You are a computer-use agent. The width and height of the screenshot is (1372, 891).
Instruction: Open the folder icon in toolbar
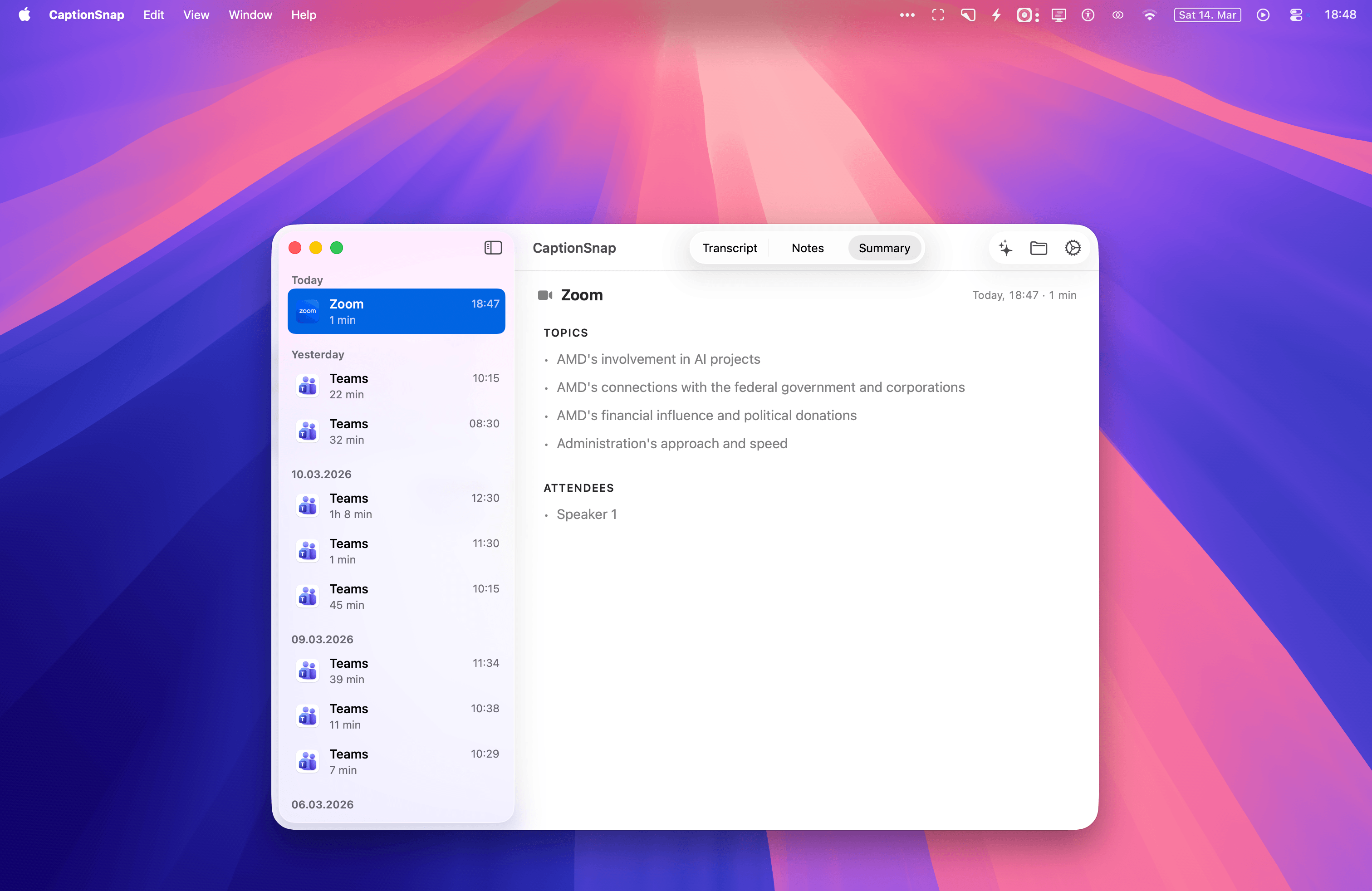pyautogui.click(x=1038, y=249)
